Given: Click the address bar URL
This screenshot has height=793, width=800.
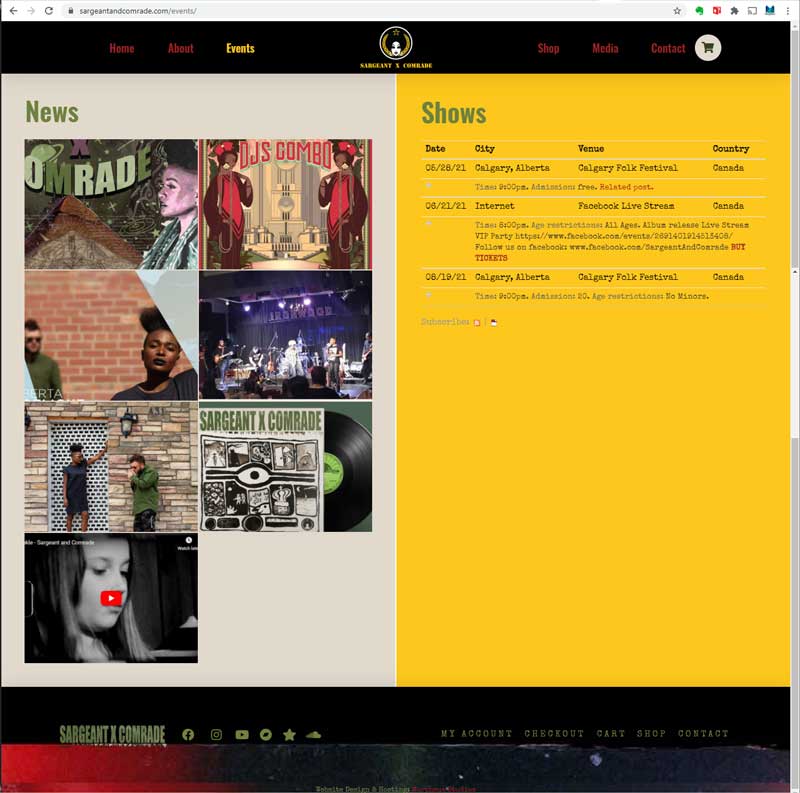Looking at the screenshot, I should point(138,11).
